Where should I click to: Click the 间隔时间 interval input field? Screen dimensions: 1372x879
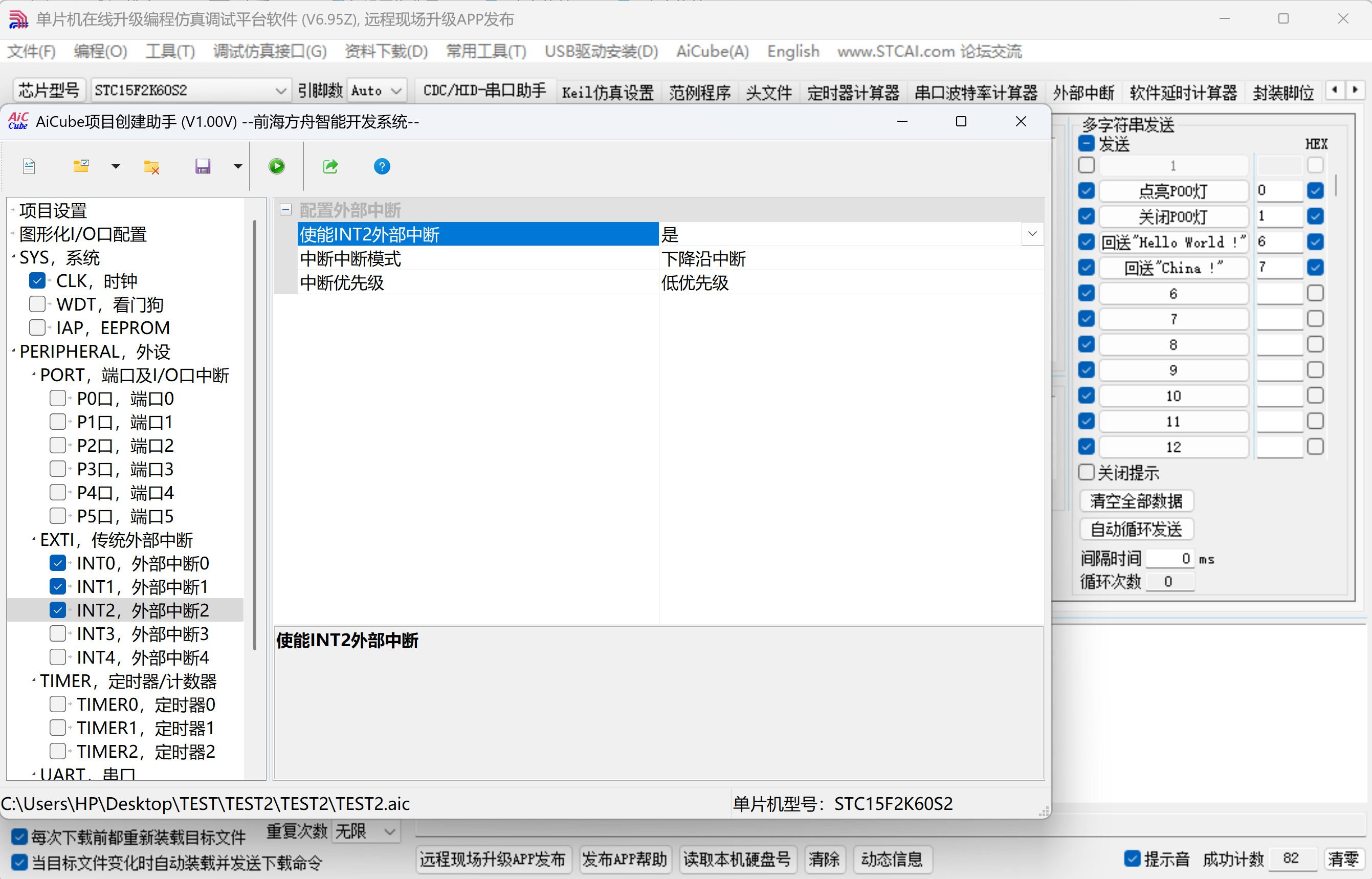click(x=1170, y=558)
